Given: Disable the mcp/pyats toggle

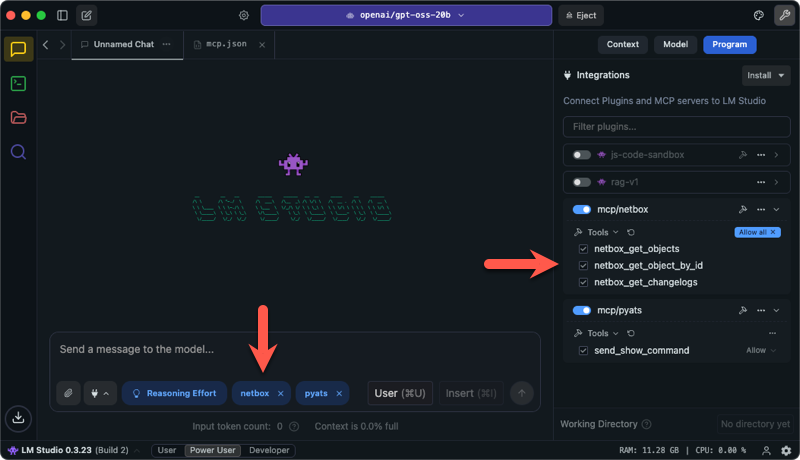Looking at the screenshot, I should pos(582,310).
